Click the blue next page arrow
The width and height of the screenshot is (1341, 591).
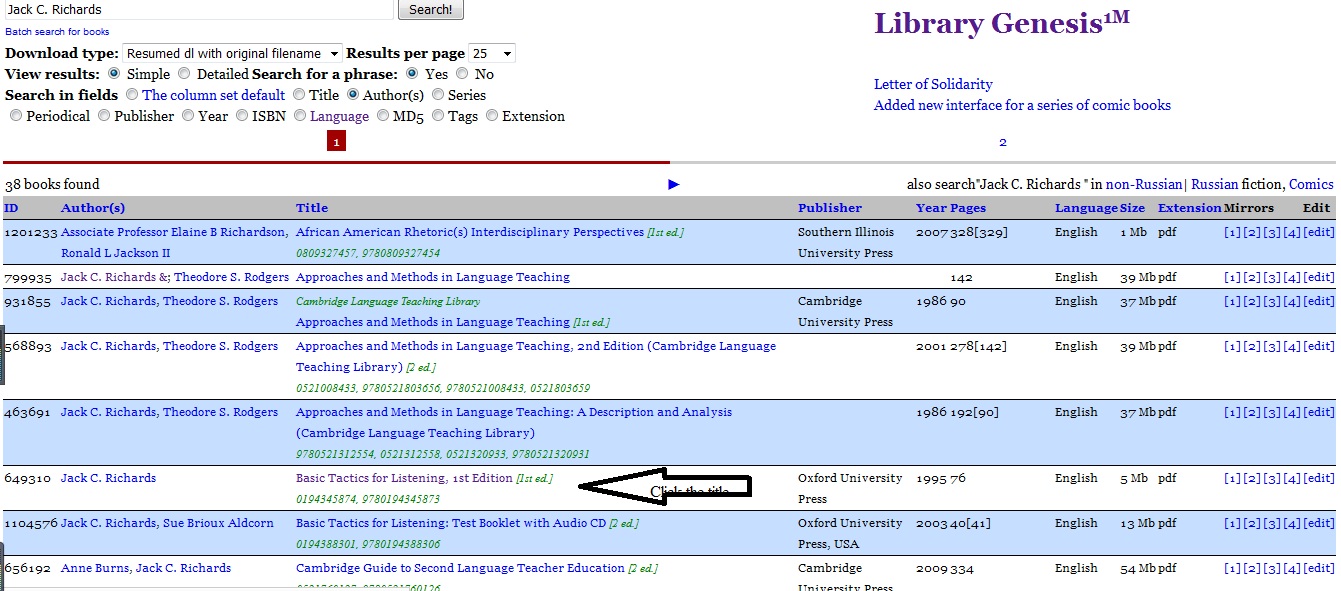tap(674, 184)
